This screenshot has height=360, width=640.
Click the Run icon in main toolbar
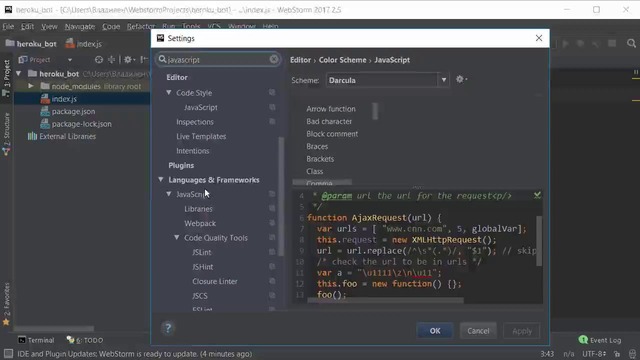click(565, 43)
